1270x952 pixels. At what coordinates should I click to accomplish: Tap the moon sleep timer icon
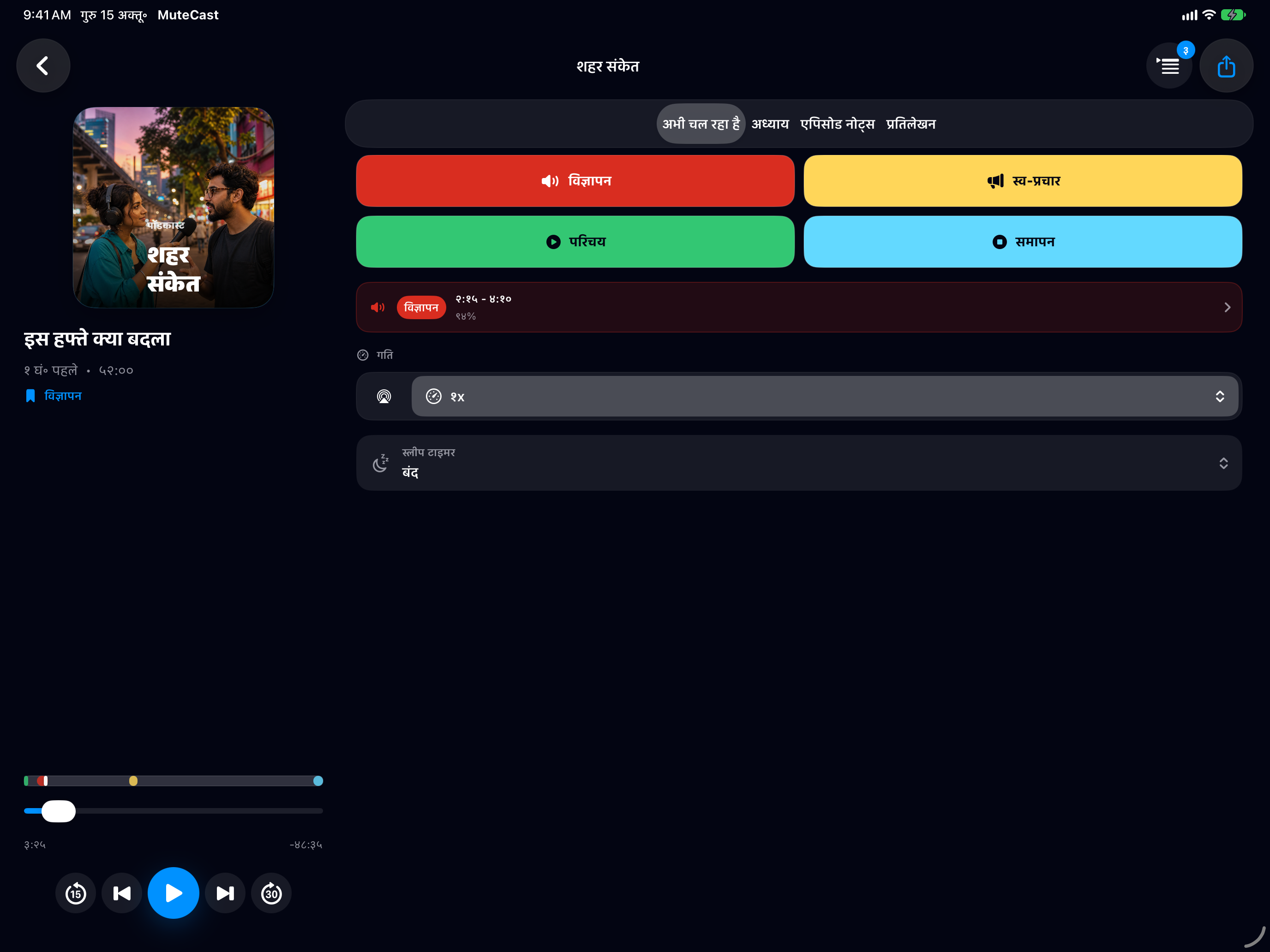(380, 463)
